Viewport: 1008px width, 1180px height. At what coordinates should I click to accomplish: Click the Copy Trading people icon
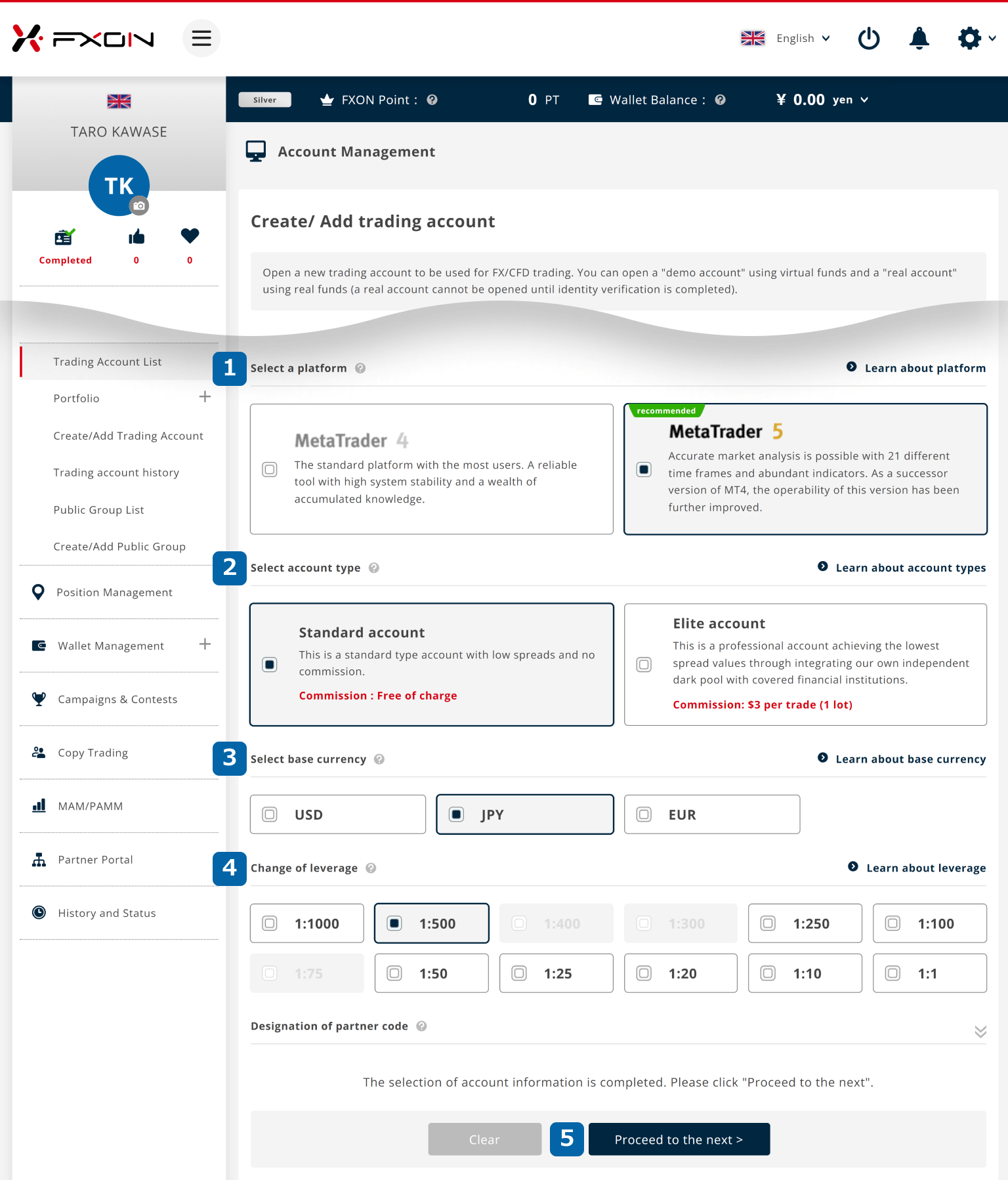39,753
